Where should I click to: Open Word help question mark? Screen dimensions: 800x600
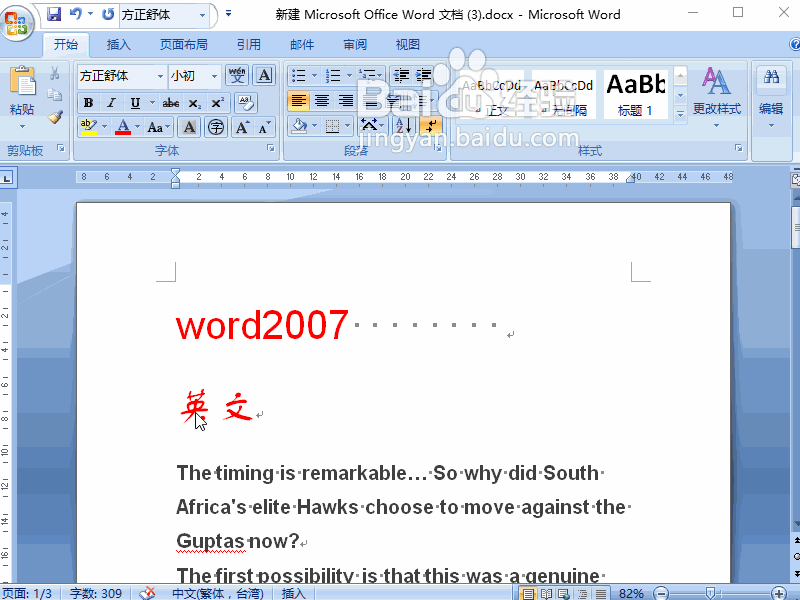coord(794,45)
